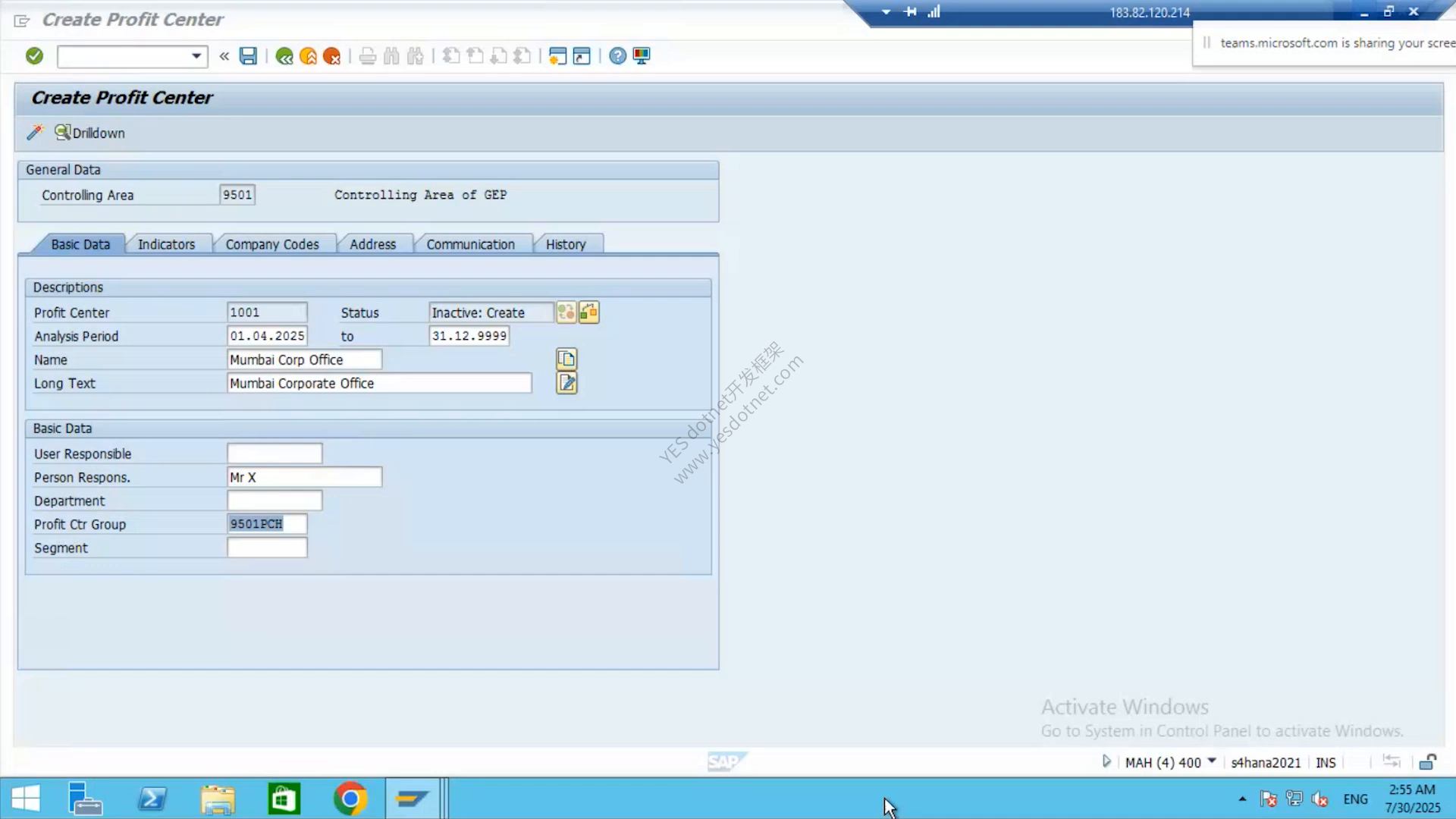
Task: Select the History tab
Action: (x=566, y=244)
